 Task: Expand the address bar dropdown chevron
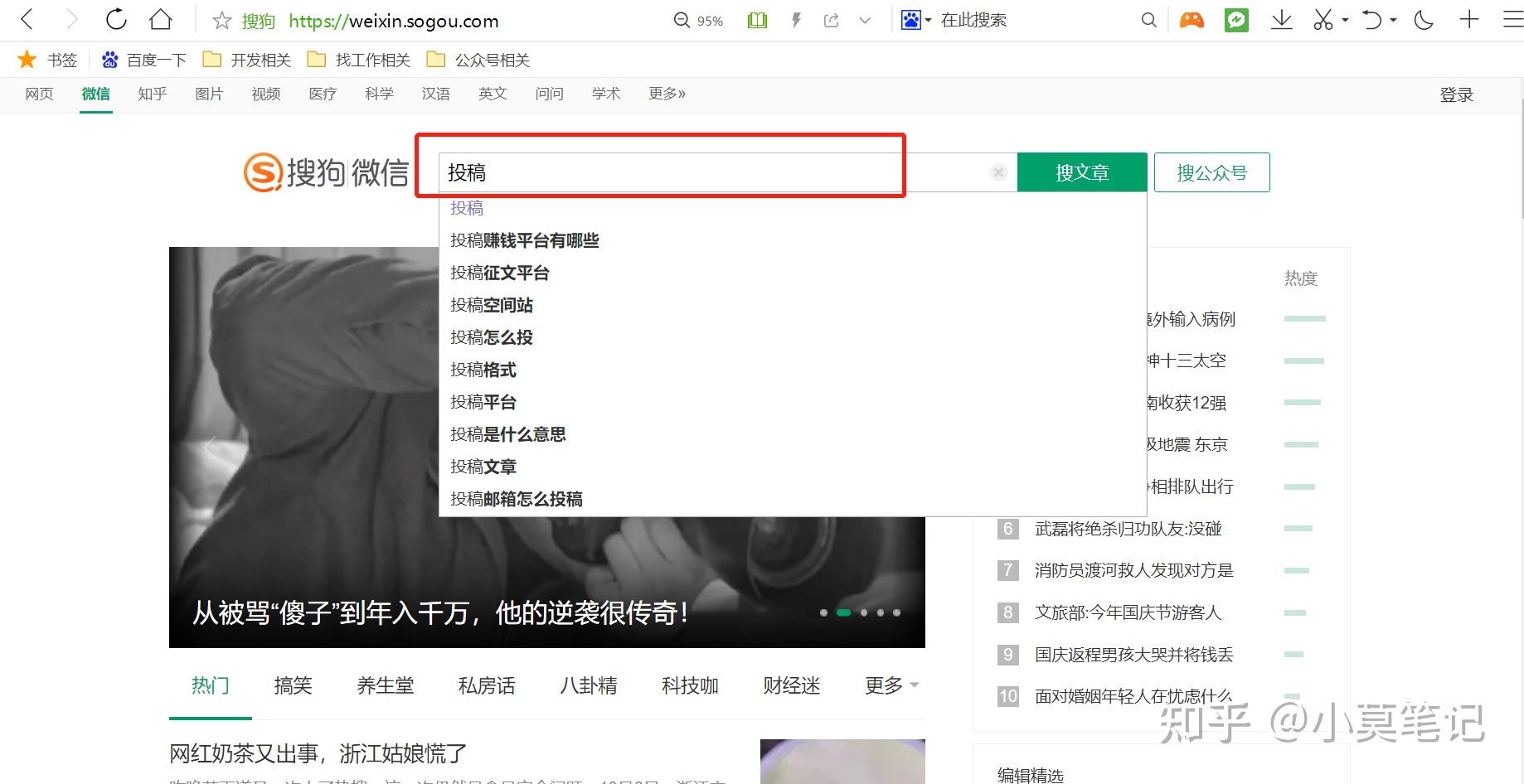pyautogui.click(x=865, y=20)
